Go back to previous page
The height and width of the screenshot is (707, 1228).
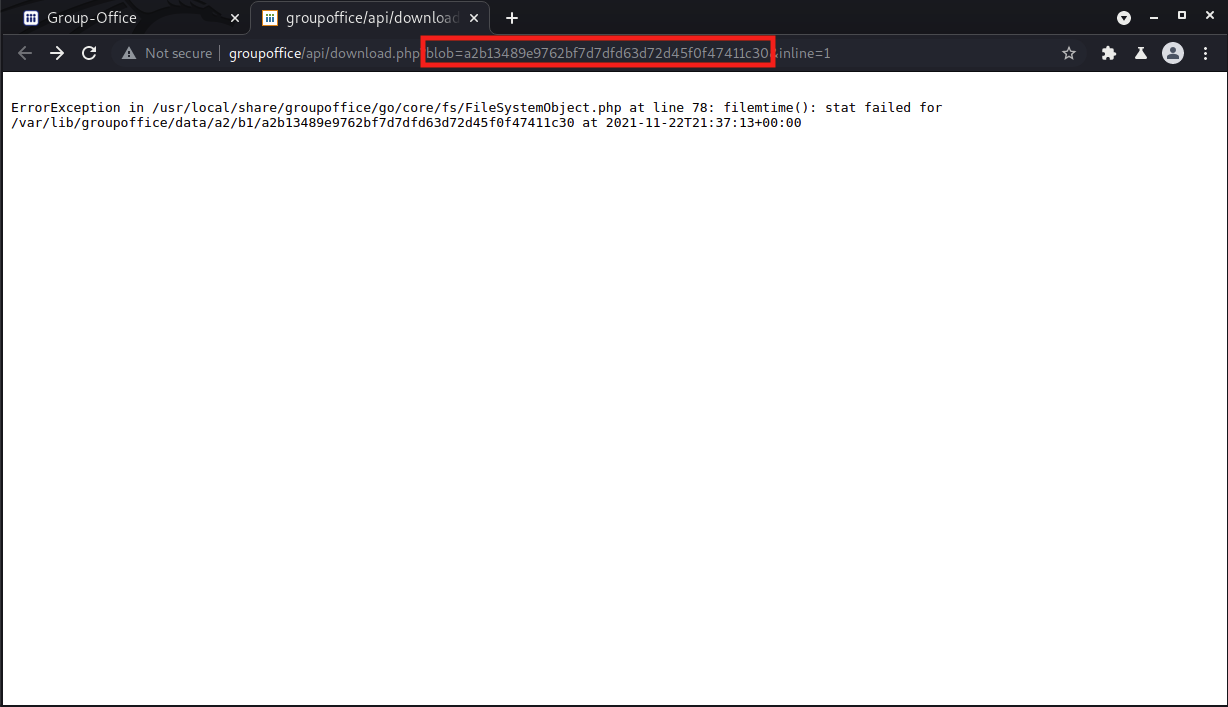(25, 53)
